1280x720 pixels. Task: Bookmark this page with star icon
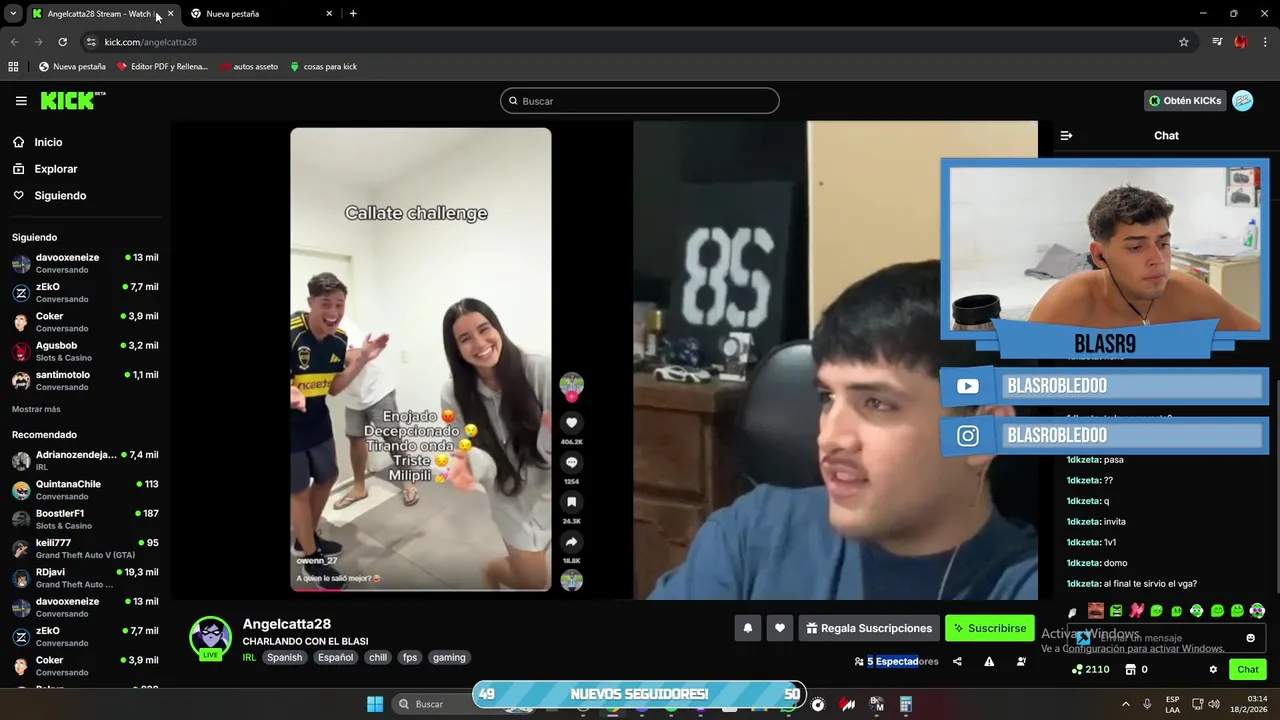1184,42
